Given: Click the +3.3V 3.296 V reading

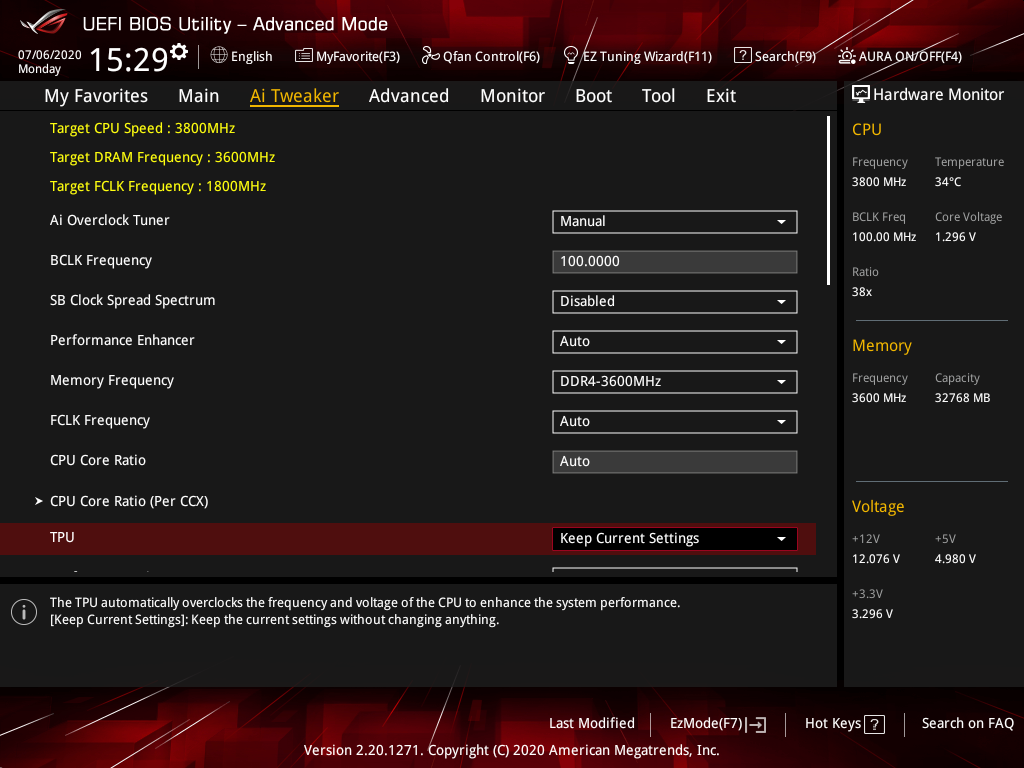Looking at the screenshot, I should tap(872, 614).
